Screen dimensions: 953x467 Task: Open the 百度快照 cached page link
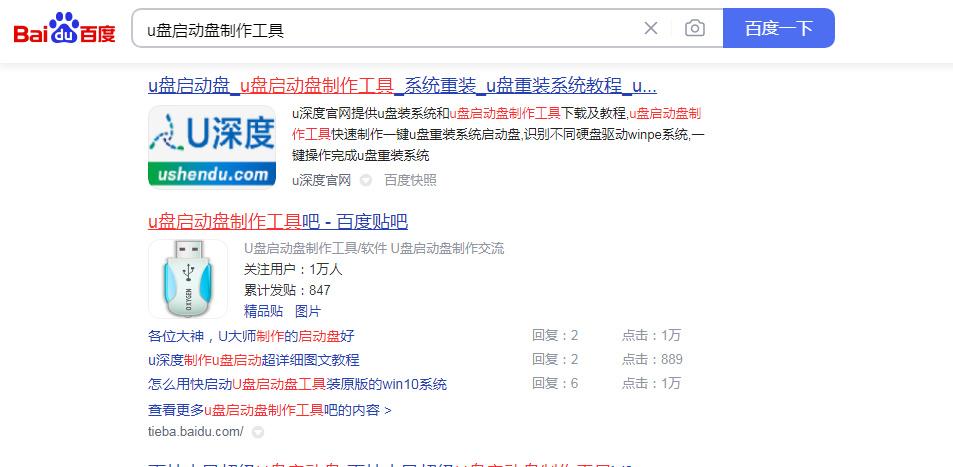point(410,180)
